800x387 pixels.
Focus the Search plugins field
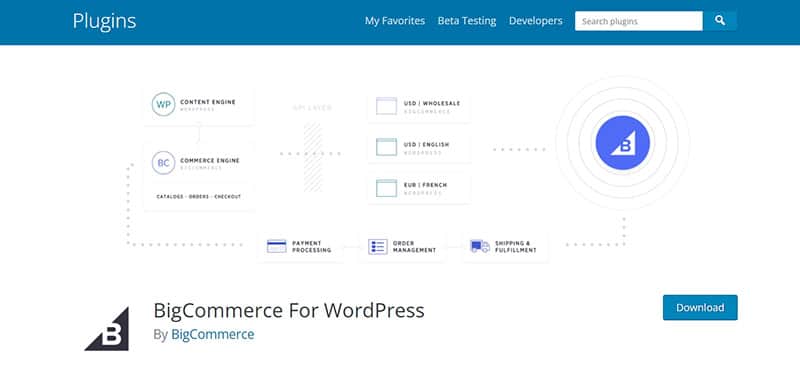(x=639, y=21)
